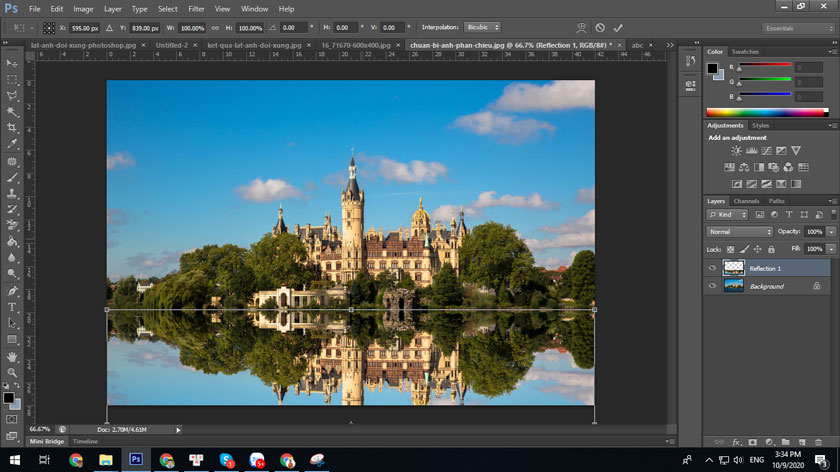The height and width of the screenshot is (472, 840).
Task: Select the Lasso tool
Action: pos(12,96)
